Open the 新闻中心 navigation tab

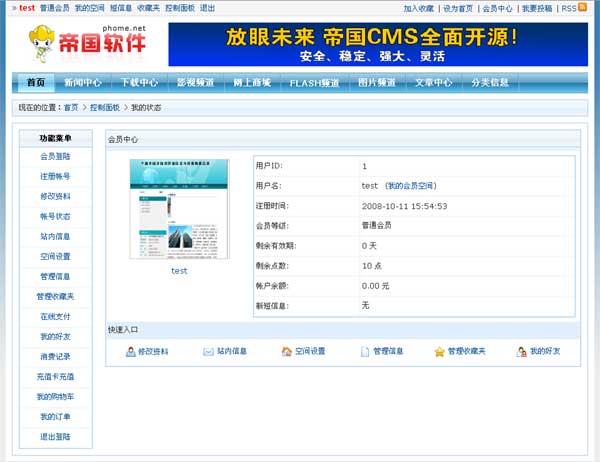[82, 82]
